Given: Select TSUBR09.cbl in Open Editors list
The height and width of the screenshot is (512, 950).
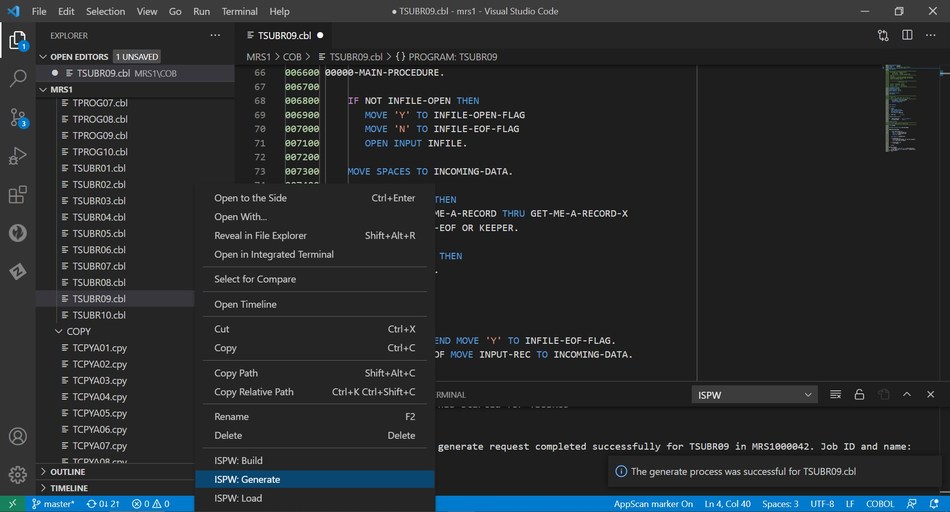Looking at the screenshot, I should click(135, 73).
